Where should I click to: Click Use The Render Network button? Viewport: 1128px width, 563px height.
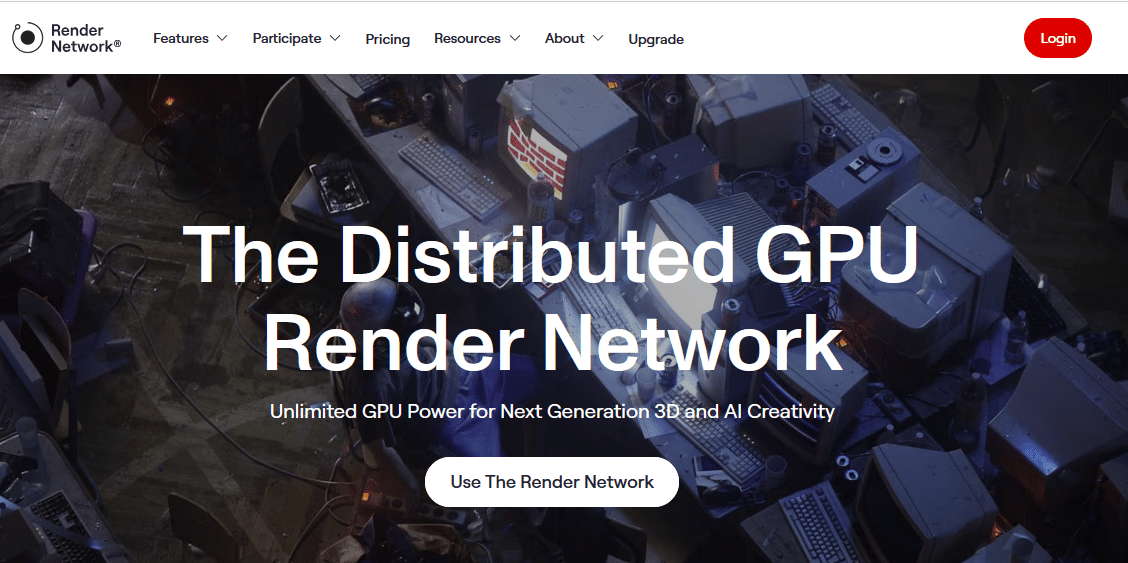click(552, 482)
